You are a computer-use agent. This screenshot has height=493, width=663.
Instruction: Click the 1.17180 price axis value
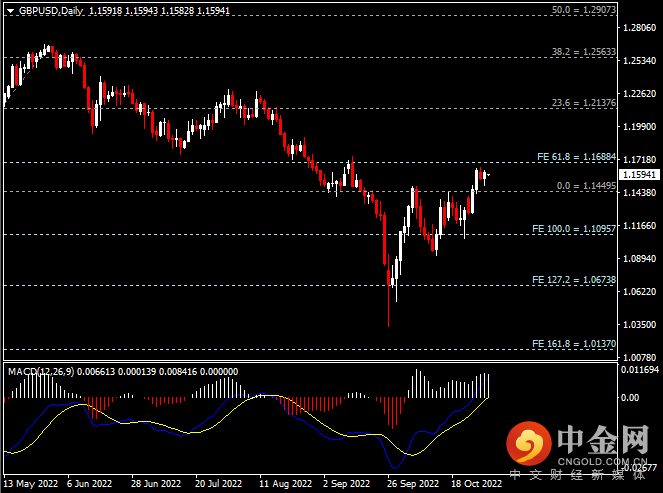click(640, 160)
